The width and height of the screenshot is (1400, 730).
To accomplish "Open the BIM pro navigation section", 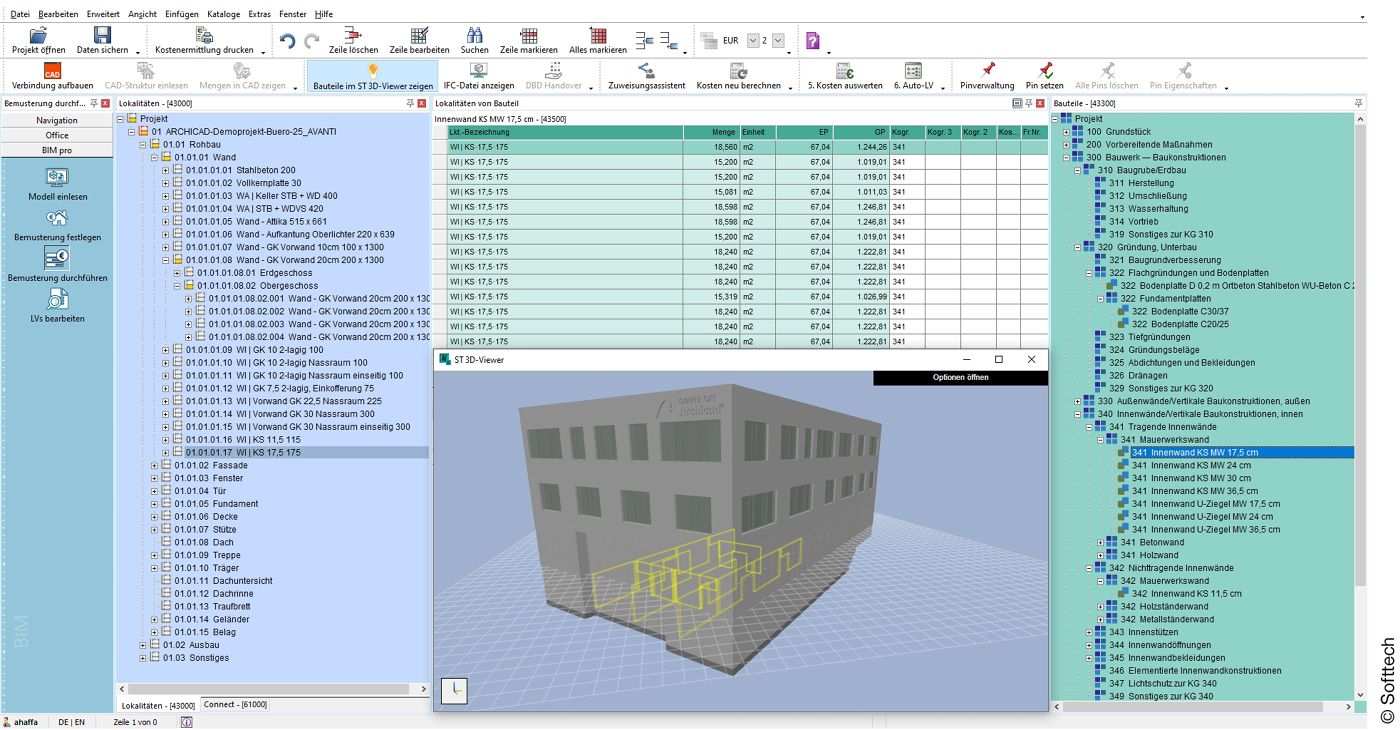I will 57,150.
